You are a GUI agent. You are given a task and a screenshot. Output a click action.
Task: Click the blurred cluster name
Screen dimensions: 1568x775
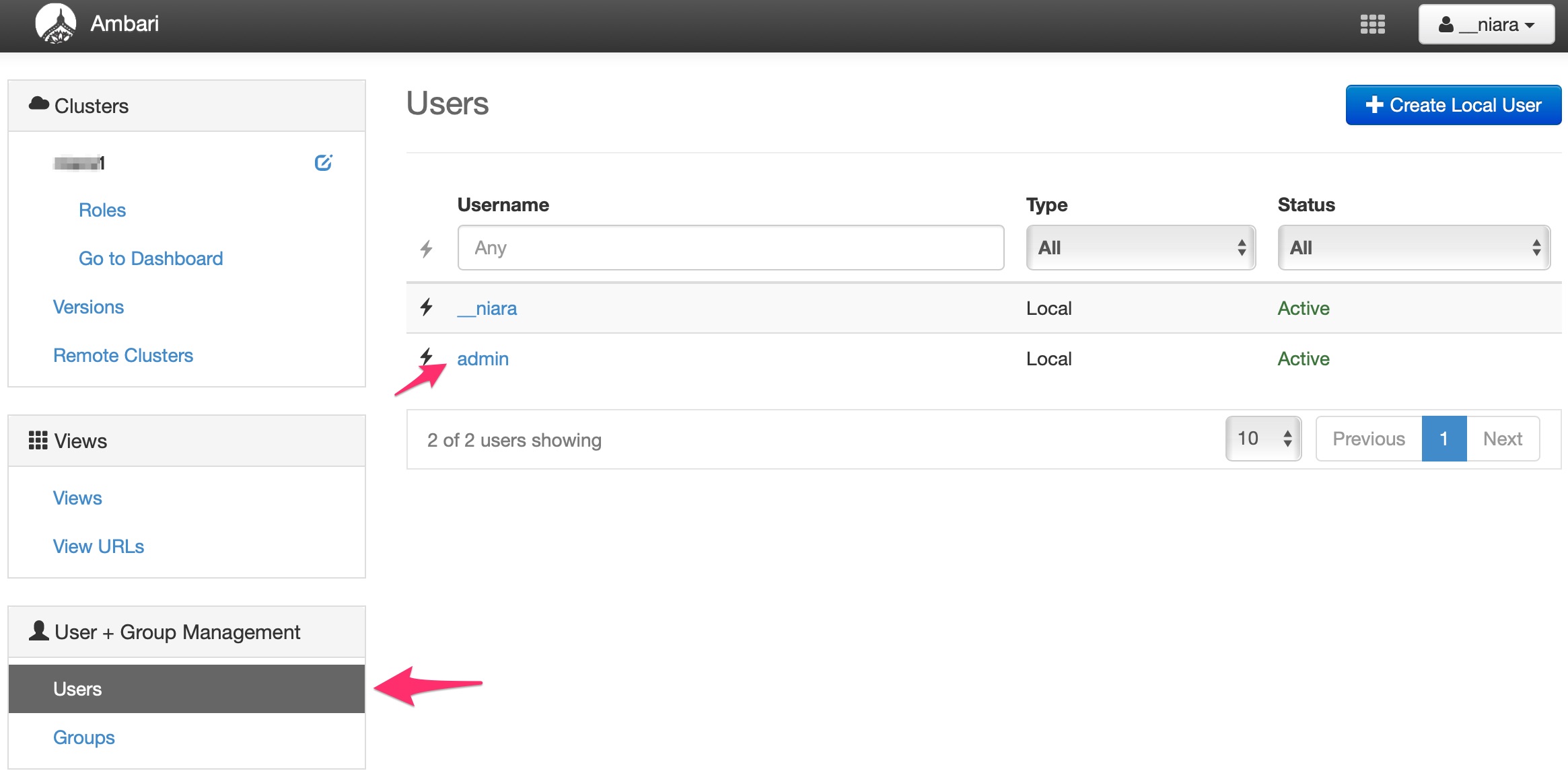point(79,163)
